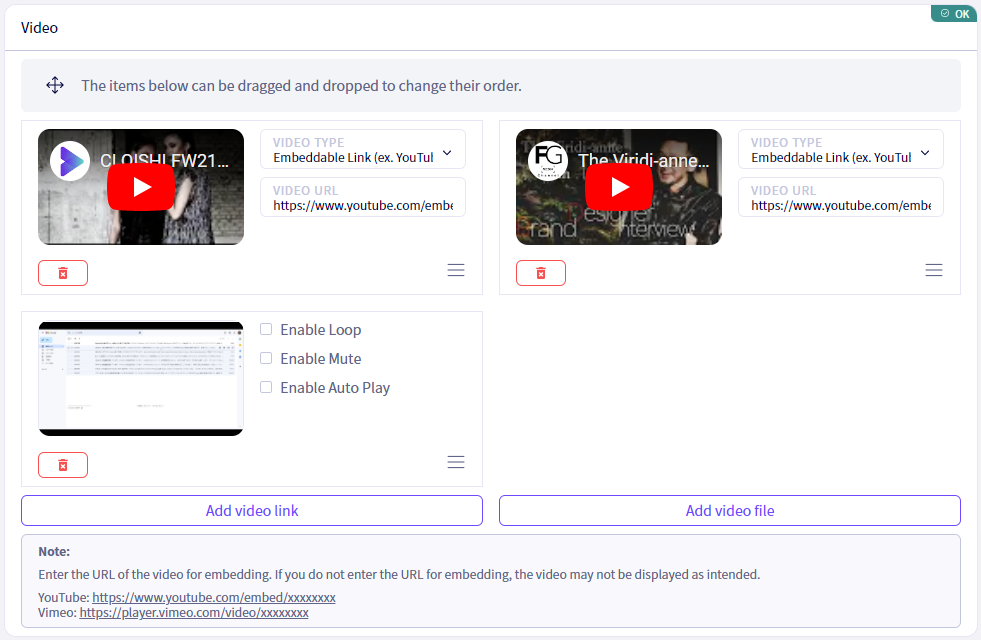Click the Video URL field of first video

coord(363,198)
